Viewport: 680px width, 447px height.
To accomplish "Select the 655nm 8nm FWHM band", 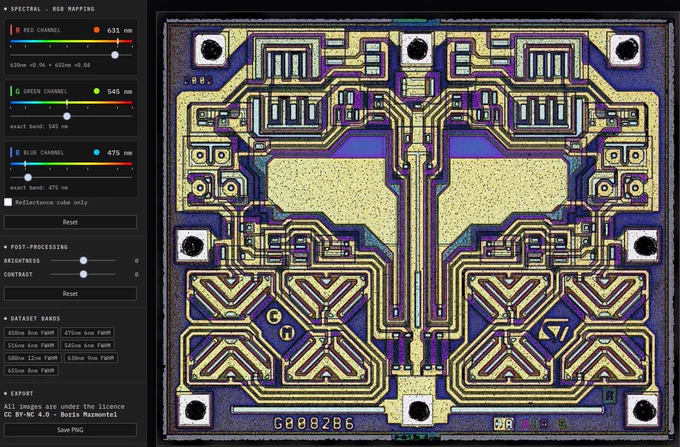I will [x=31, y=371].
